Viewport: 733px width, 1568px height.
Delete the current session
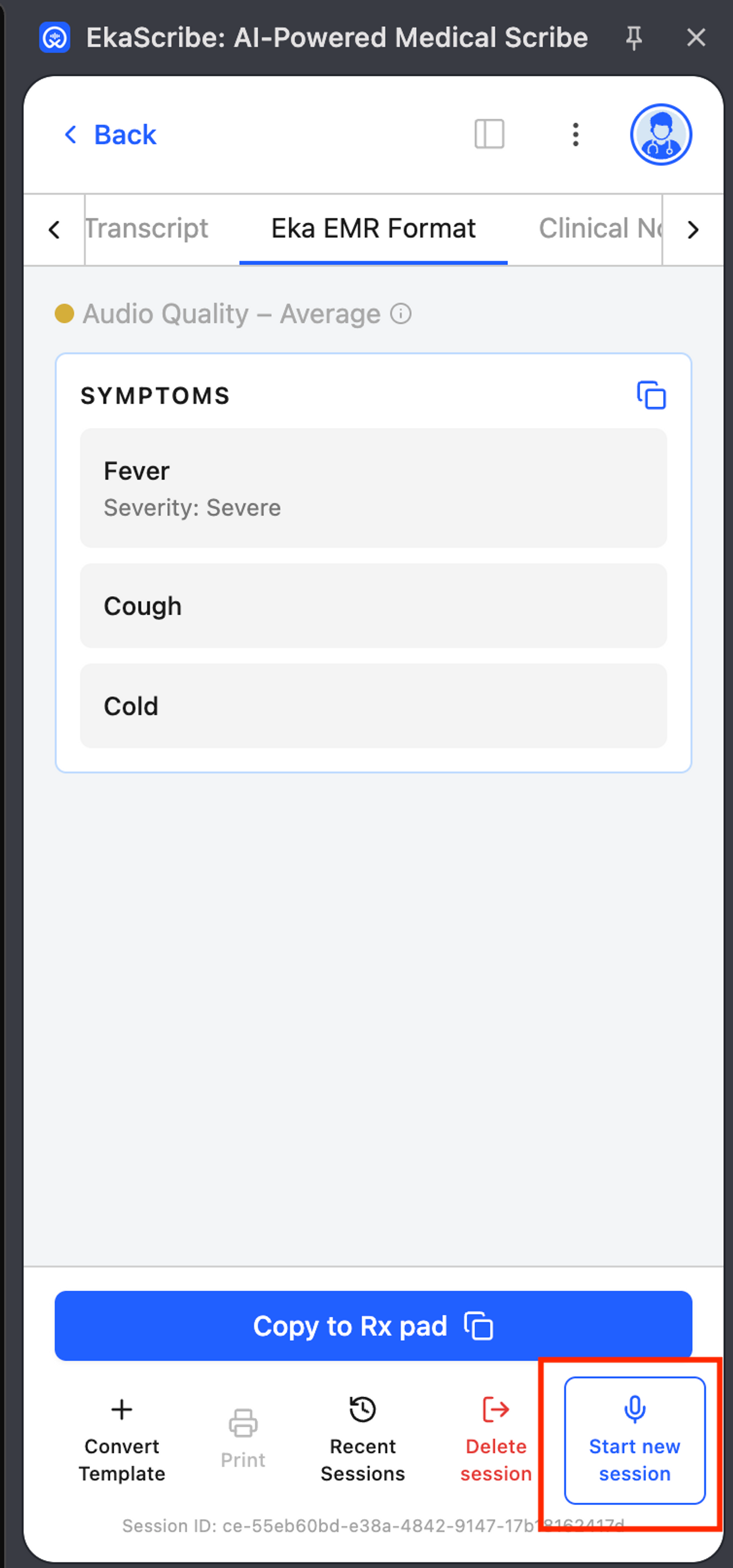pos(496,1440)
